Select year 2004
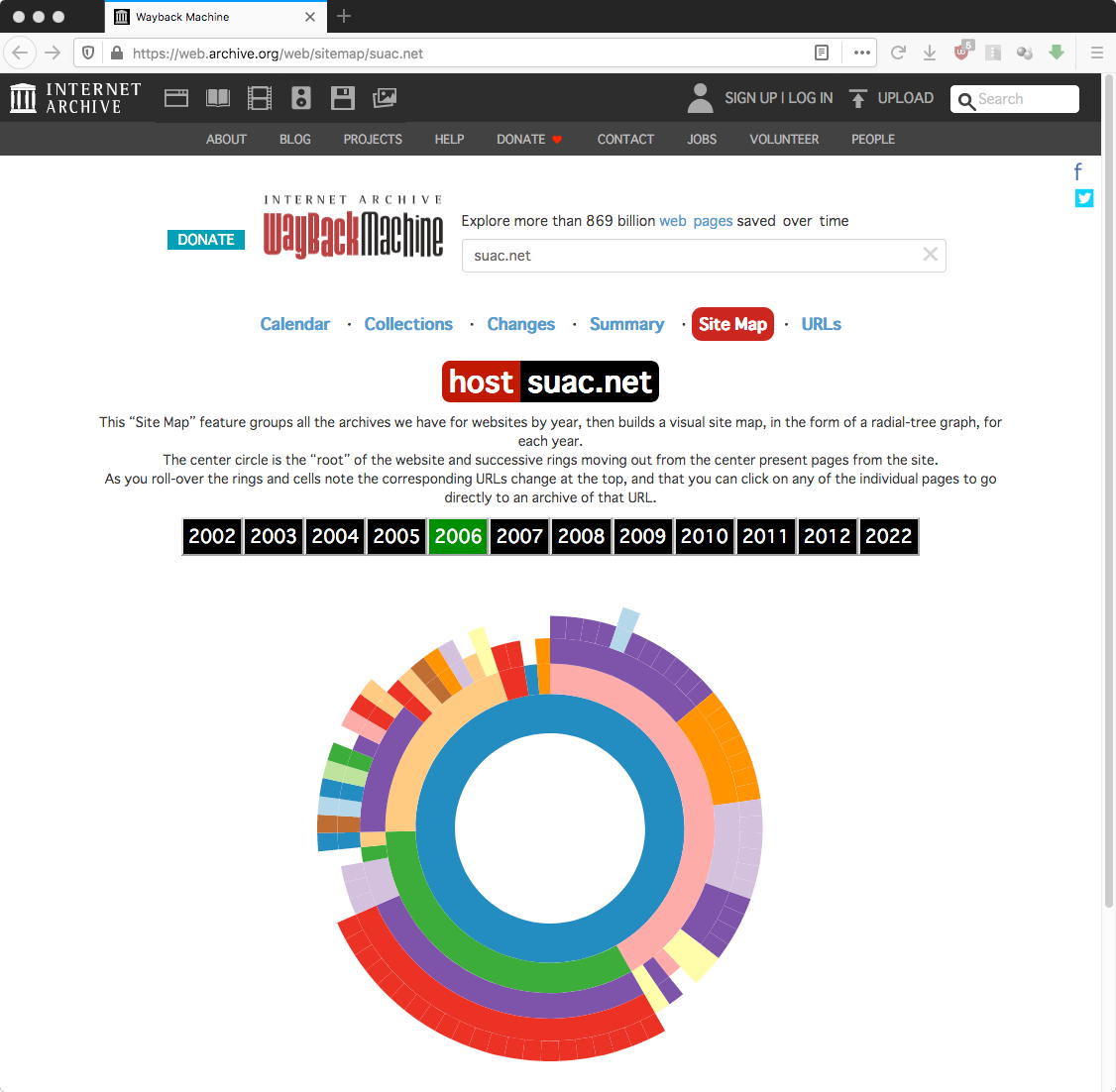 point(335,536)
